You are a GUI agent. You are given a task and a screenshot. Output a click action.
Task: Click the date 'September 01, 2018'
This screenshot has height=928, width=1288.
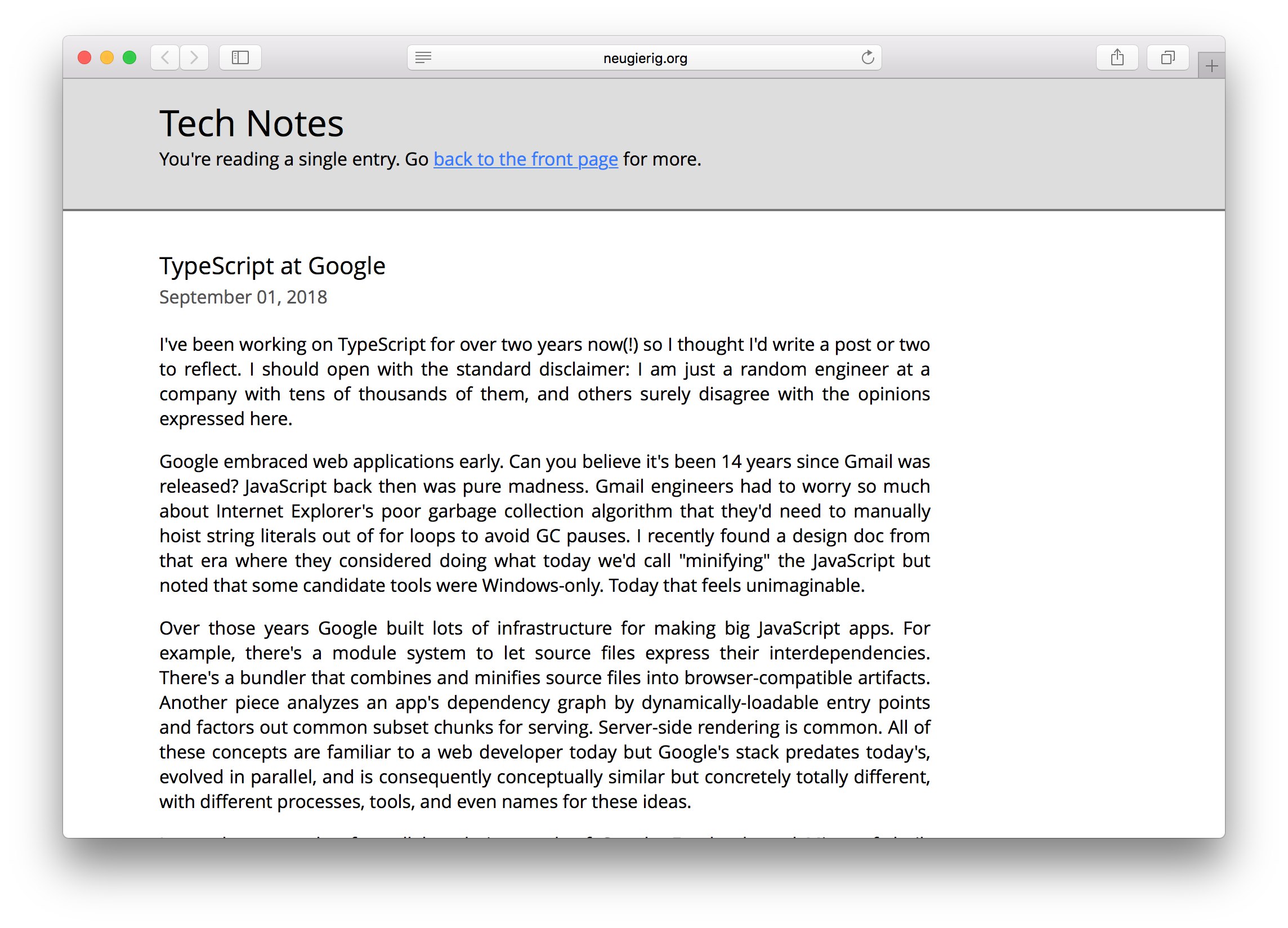coord(243,297)
